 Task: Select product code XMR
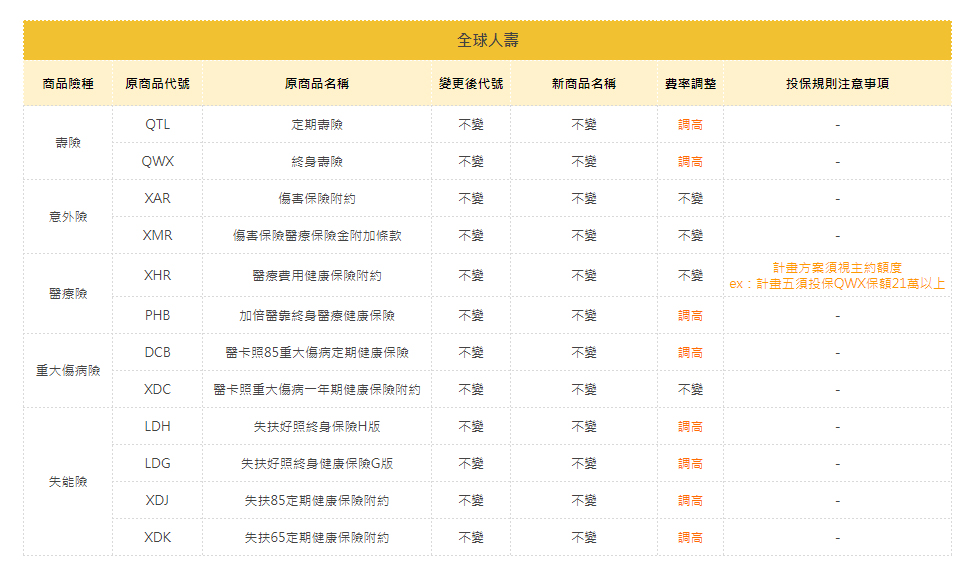click(x=157, y=235)
